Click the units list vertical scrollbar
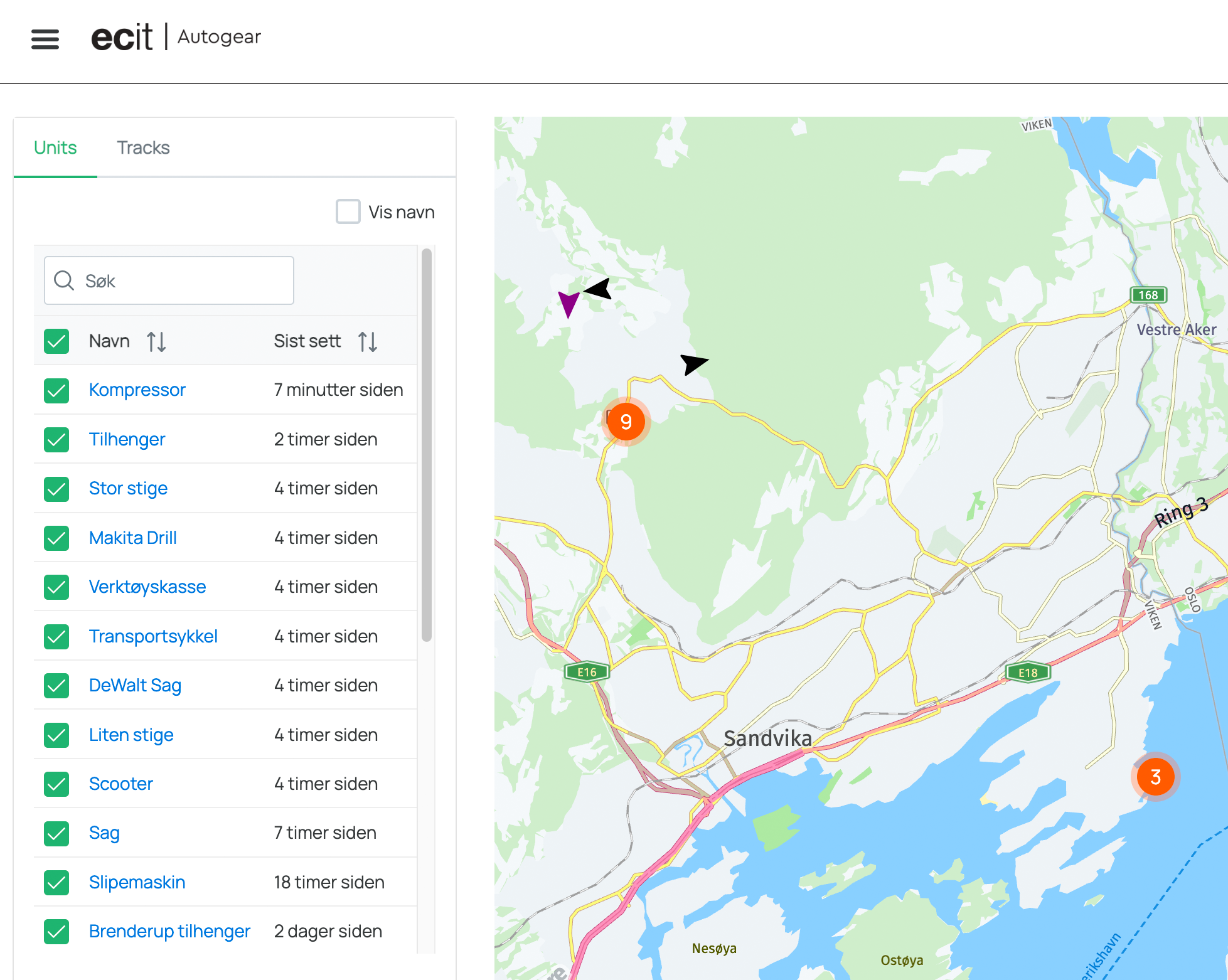Screen dimensions: 1228x980 427,445
